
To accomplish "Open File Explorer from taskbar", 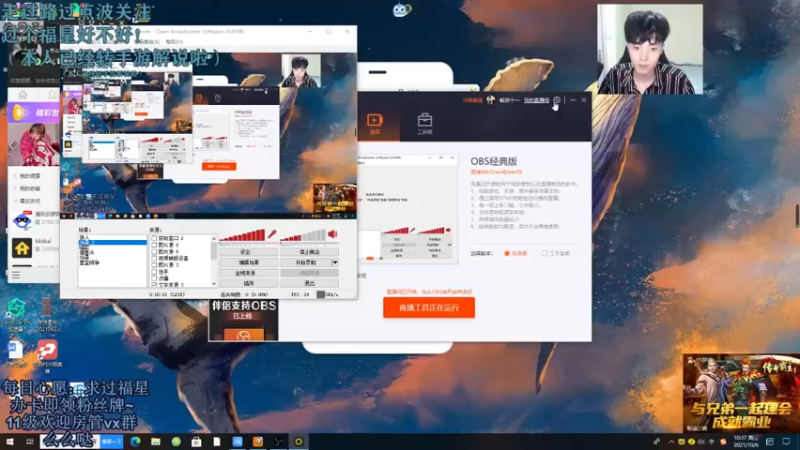I will [x=156, y=441].
